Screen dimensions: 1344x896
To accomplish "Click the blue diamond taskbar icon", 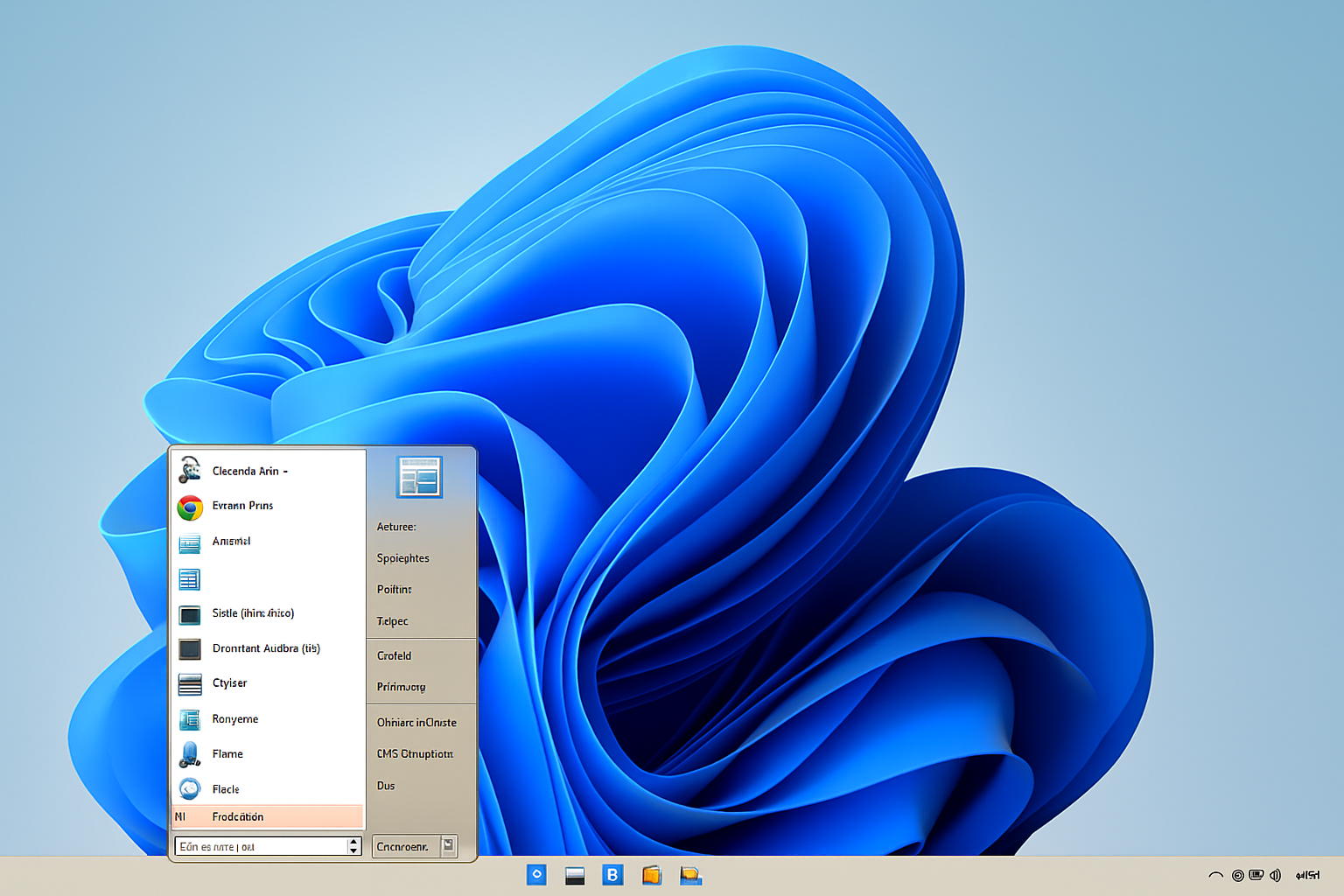I will (536, 874).
